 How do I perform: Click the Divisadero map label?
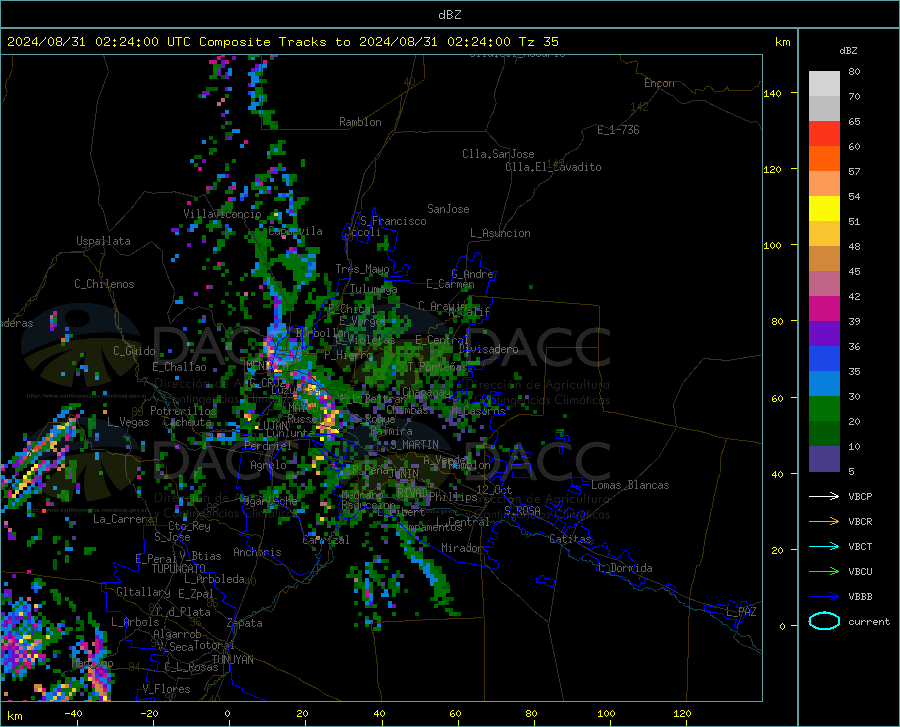point(488,349)
